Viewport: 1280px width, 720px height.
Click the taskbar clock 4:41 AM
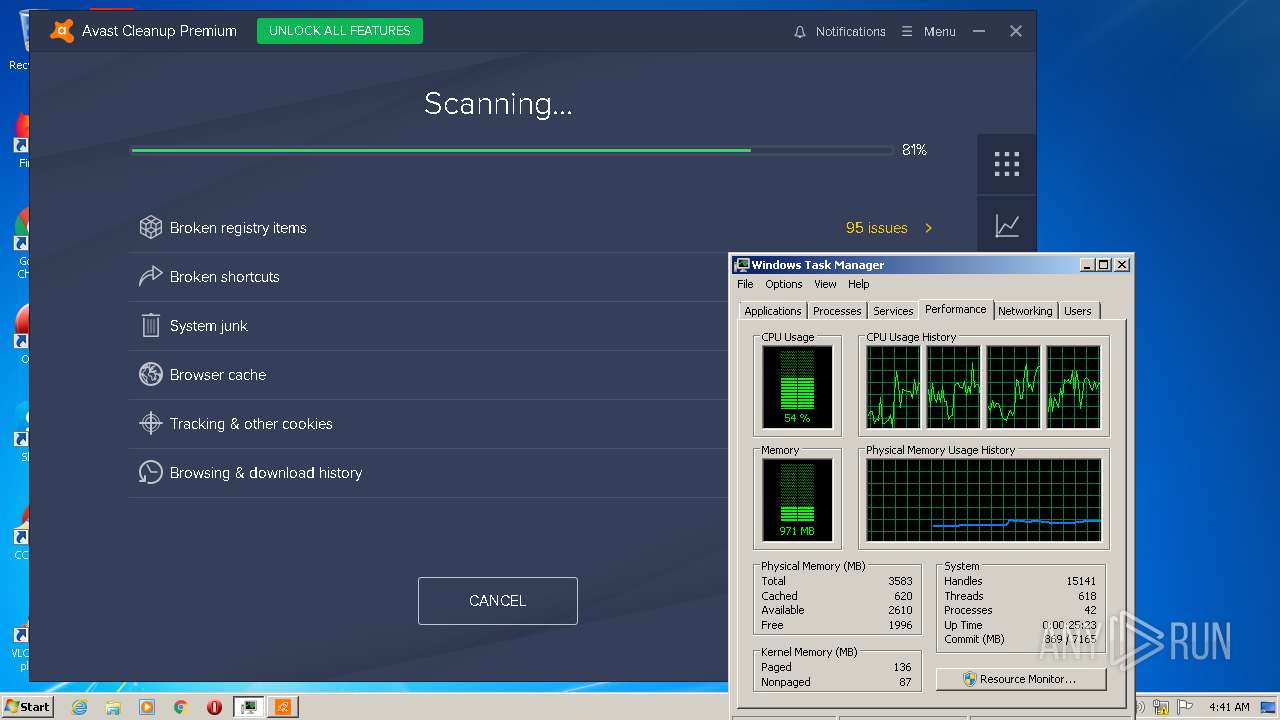coord(1229,707)
